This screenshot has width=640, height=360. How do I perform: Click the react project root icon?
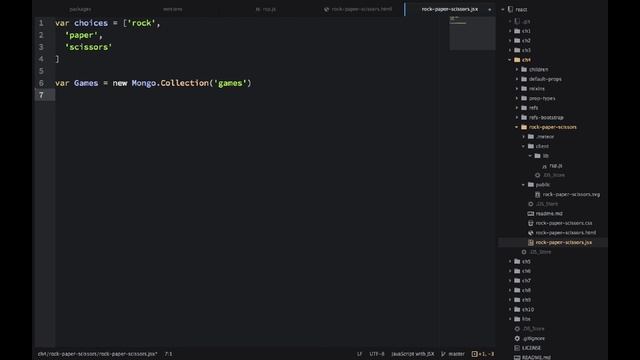point(510,9)
